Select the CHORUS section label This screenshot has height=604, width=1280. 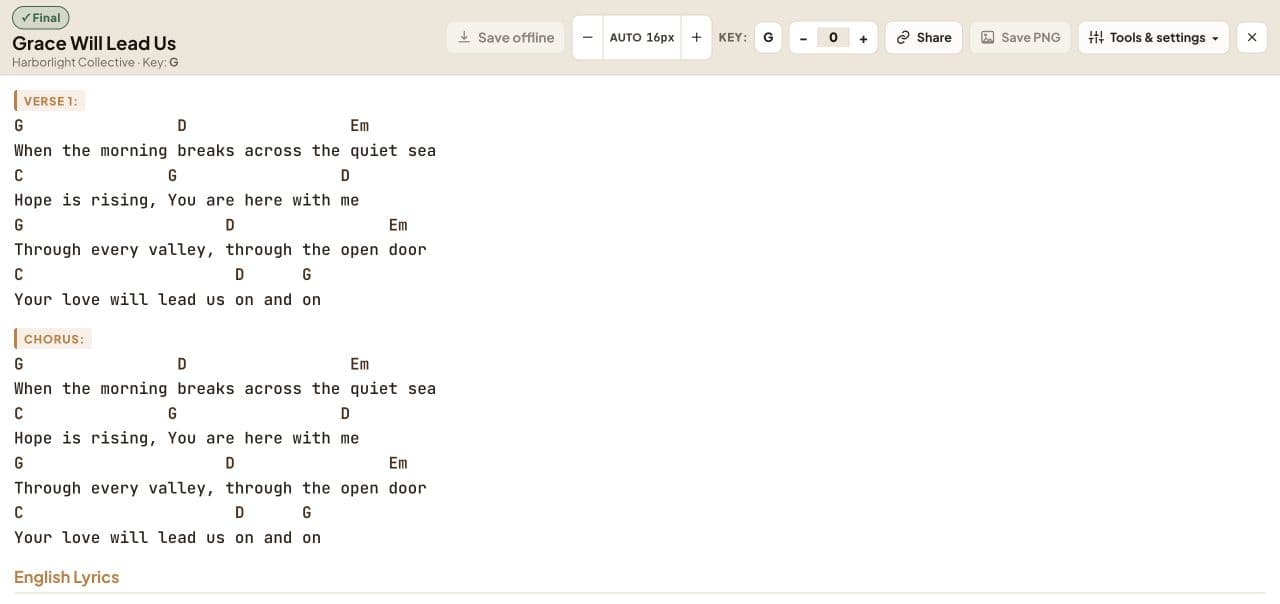[x=53, y=339]
